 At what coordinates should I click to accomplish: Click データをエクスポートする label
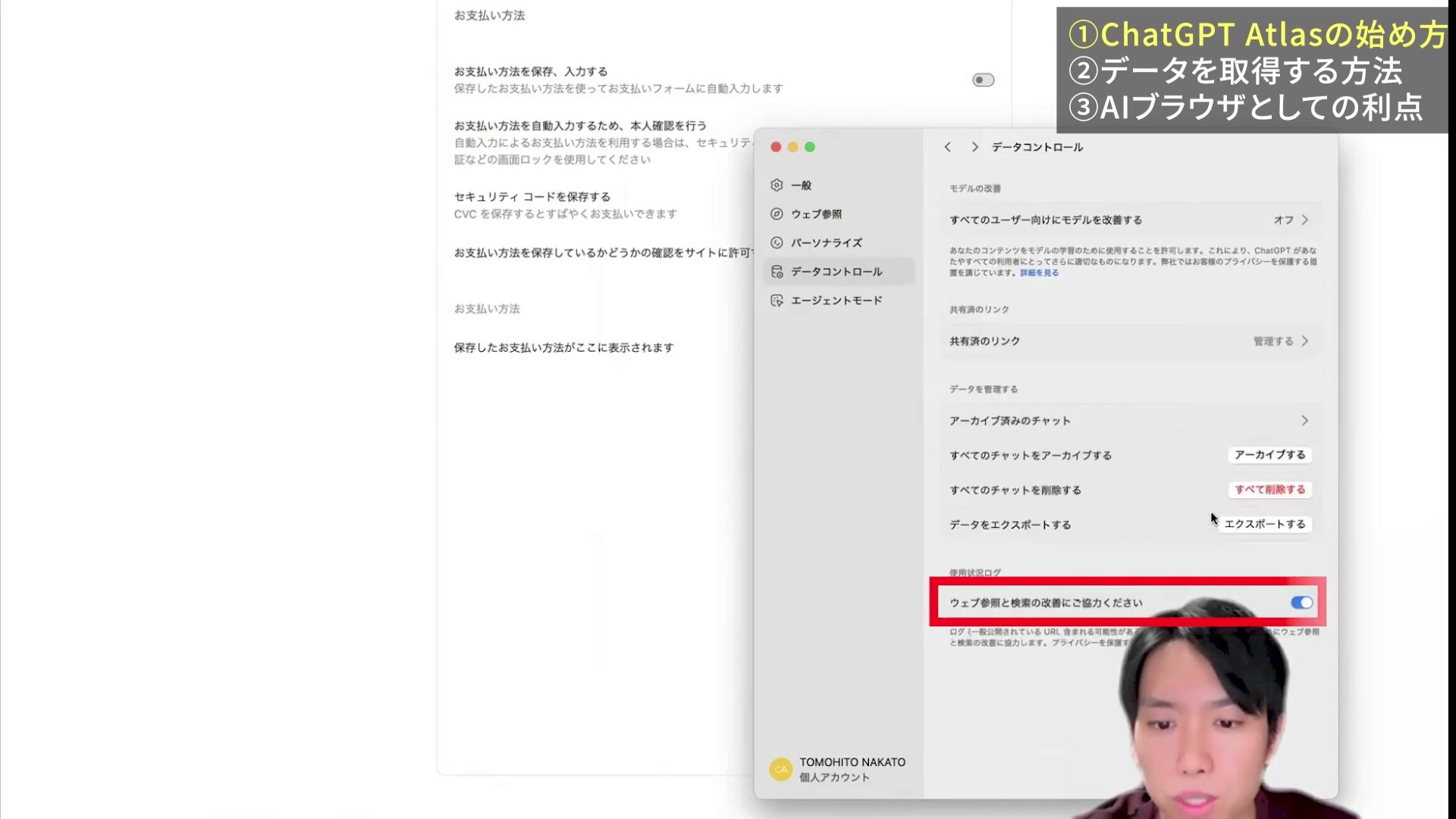(1010, 525)
